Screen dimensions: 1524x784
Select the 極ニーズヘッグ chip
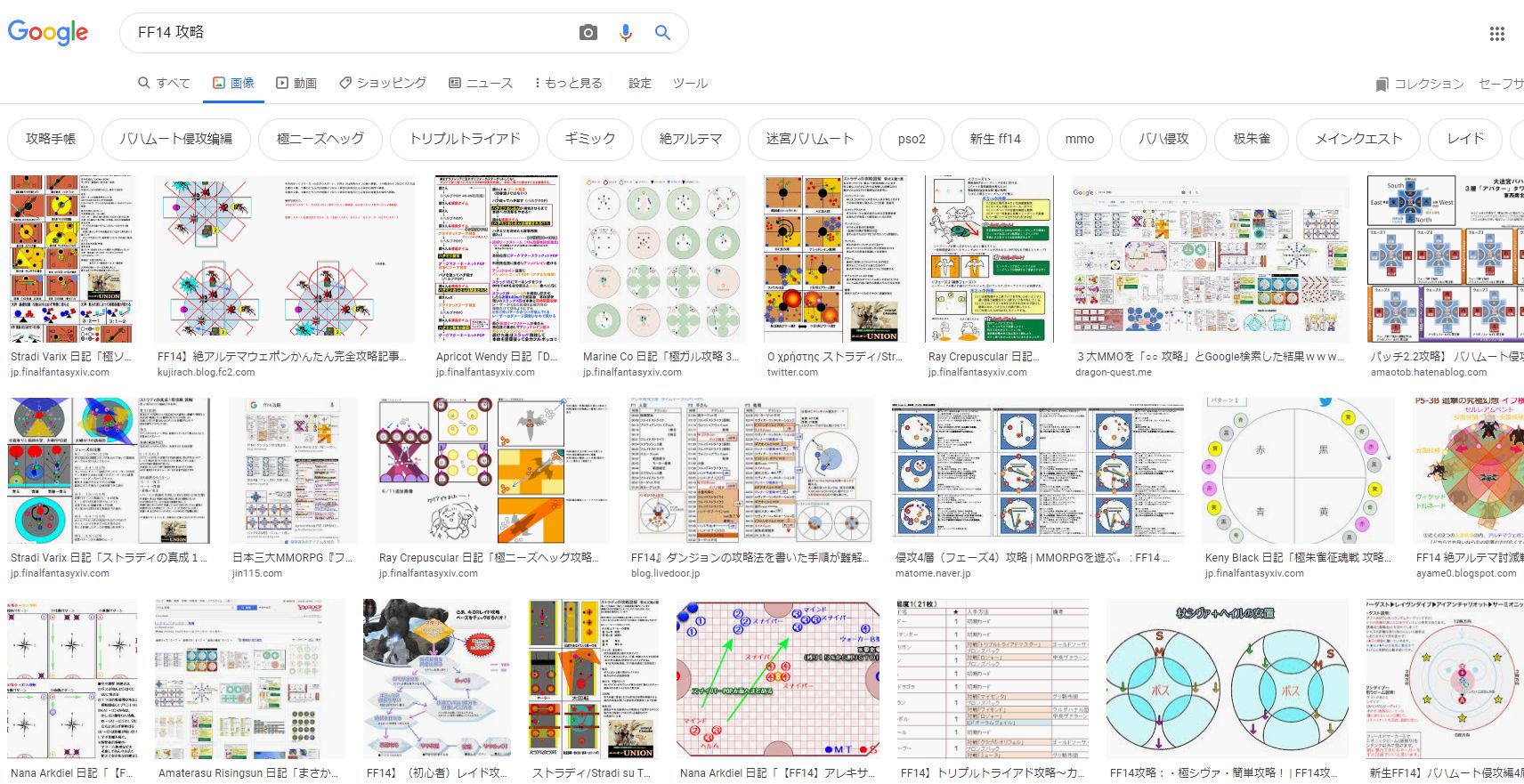(320, 139)
